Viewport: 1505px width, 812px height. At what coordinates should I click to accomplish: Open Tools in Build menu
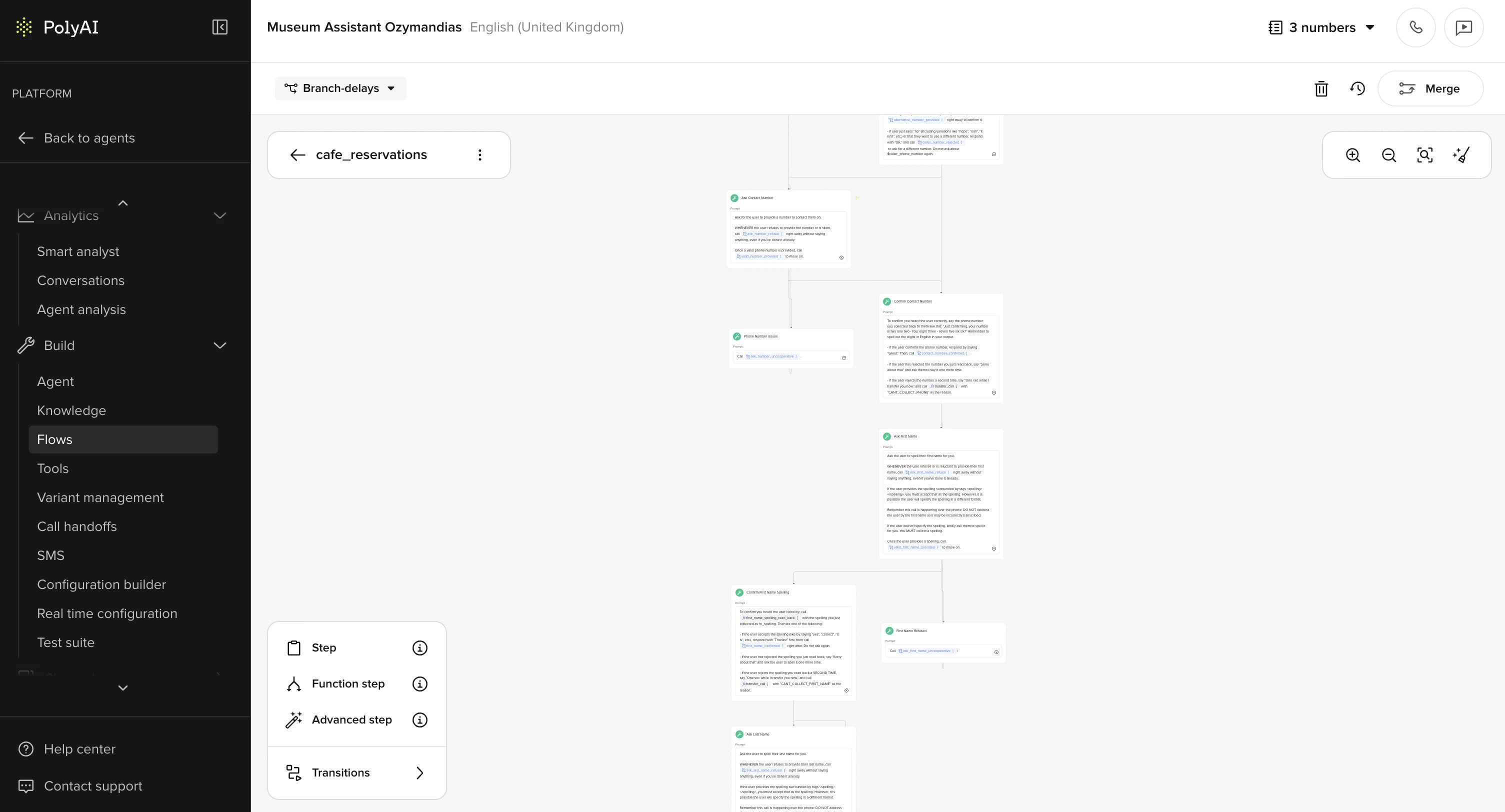52,468
